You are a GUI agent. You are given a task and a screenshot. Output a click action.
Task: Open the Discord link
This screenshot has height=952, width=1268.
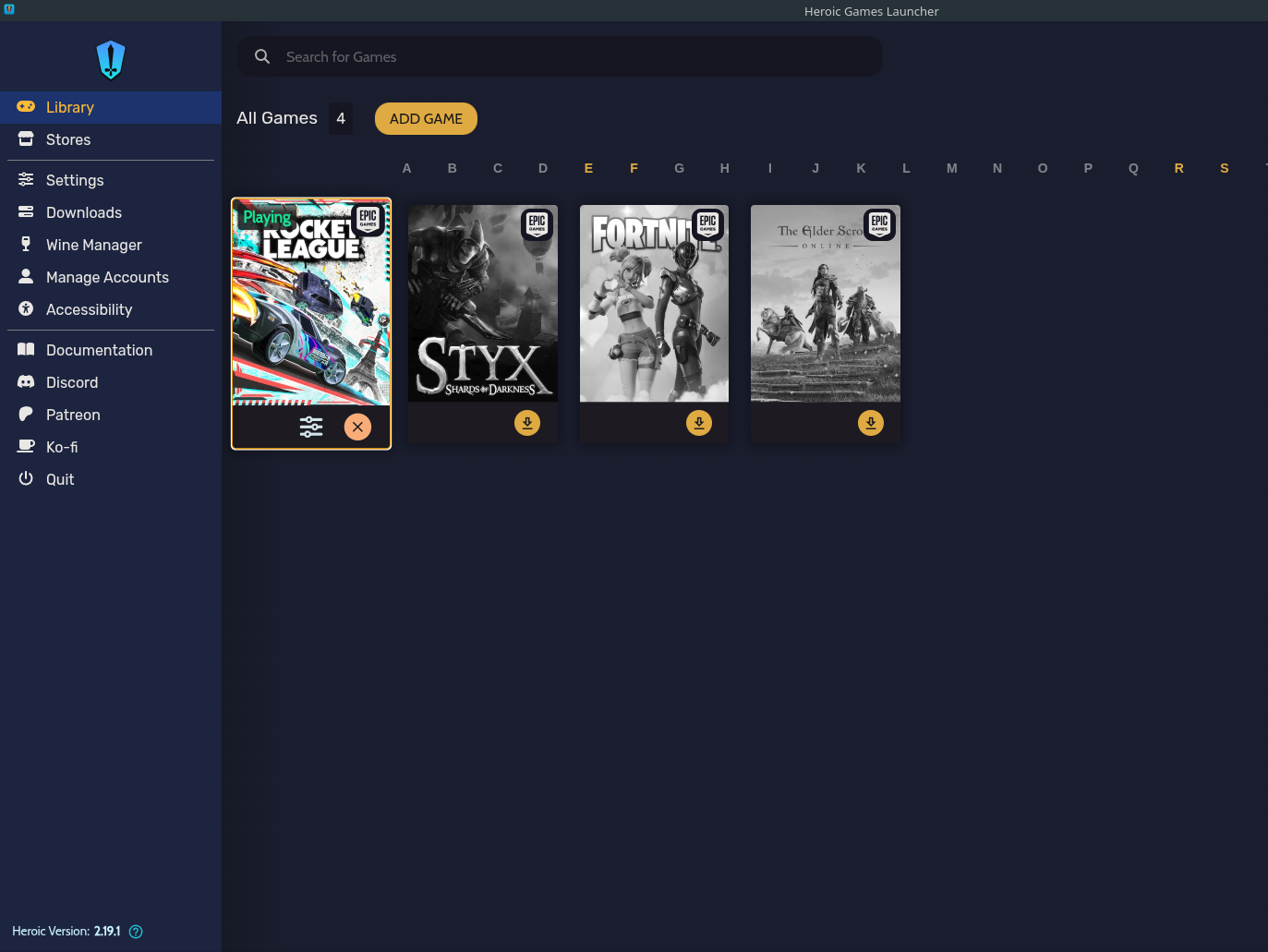(111, 382)
